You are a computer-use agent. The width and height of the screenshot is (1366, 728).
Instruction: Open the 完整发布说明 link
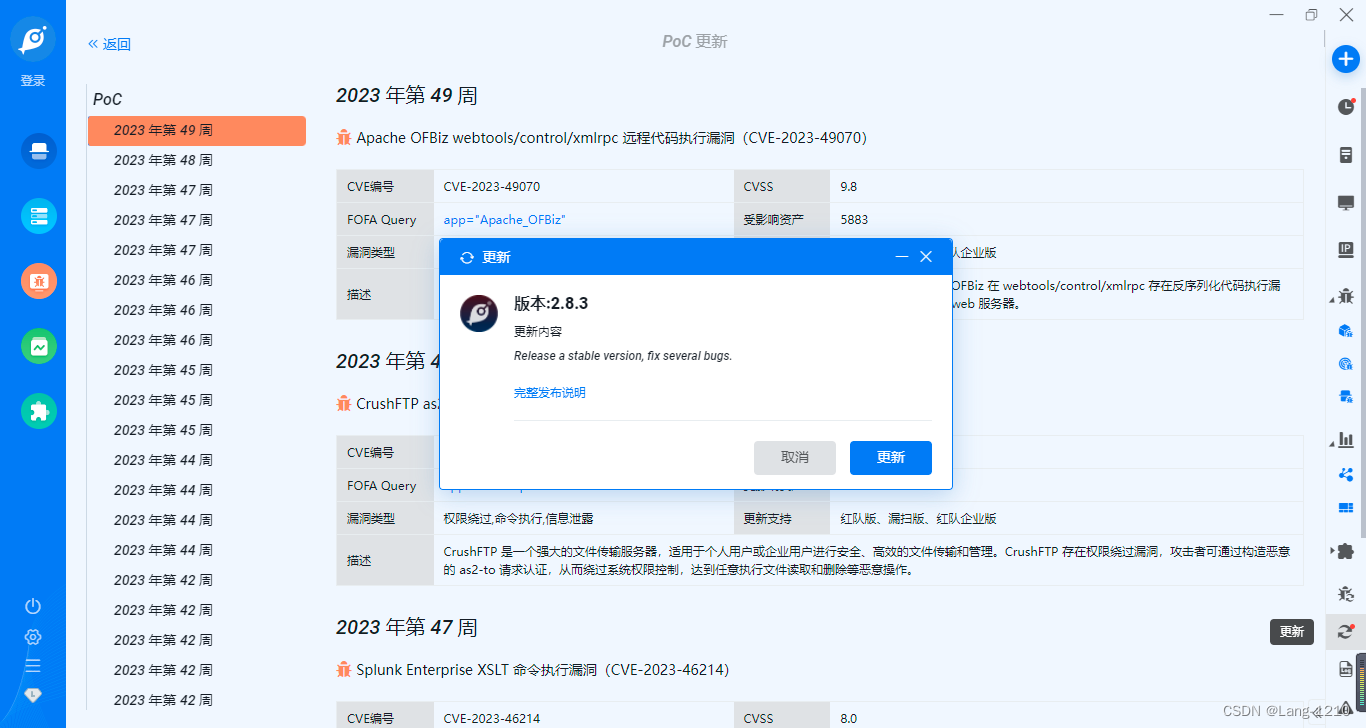[550, 393]
